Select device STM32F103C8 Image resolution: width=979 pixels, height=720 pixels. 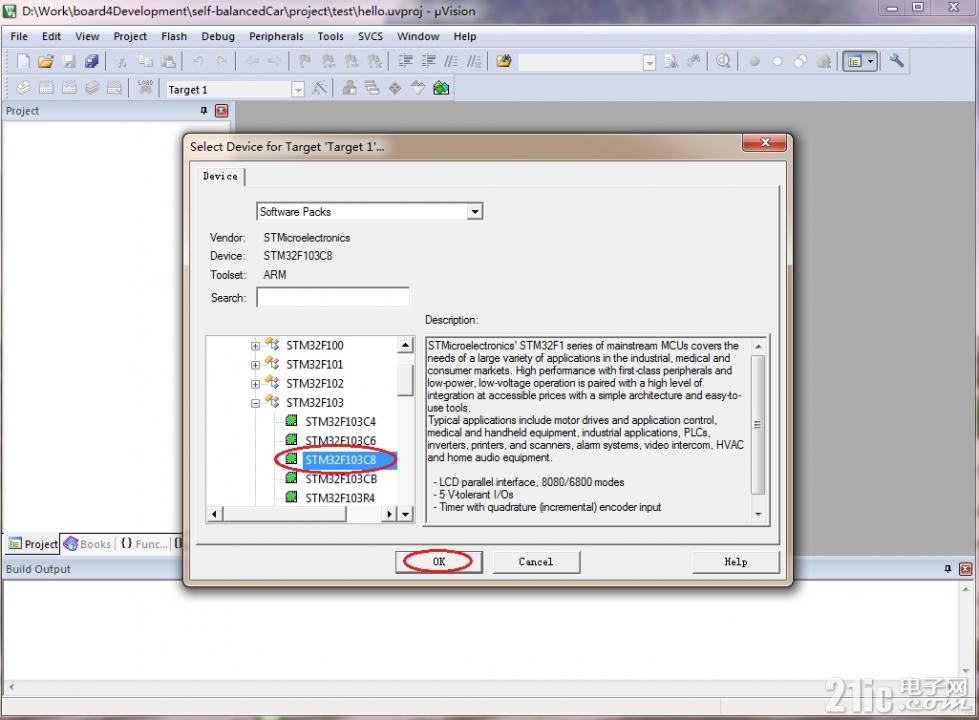coord(340,460)
